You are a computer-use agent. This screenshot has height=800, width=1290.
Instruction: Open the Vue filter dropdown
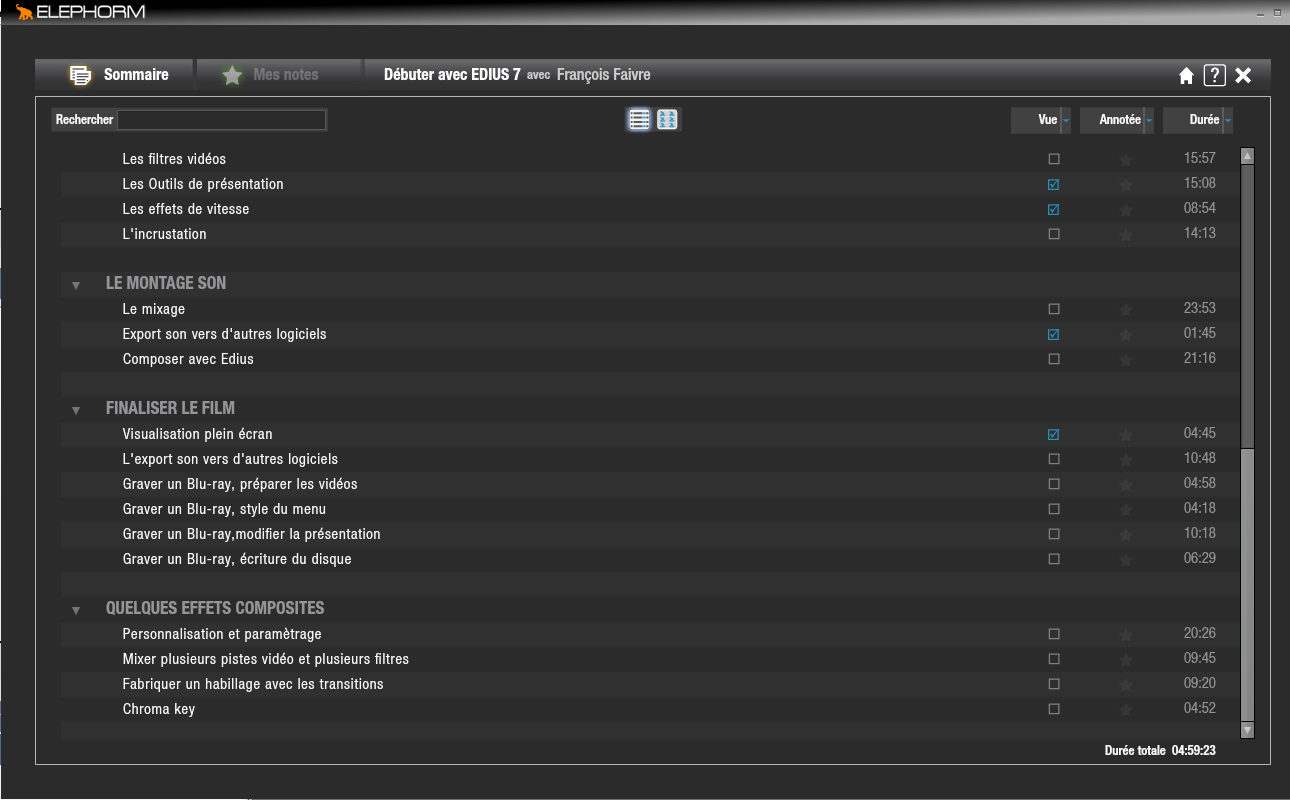(x=1066, y=120)
